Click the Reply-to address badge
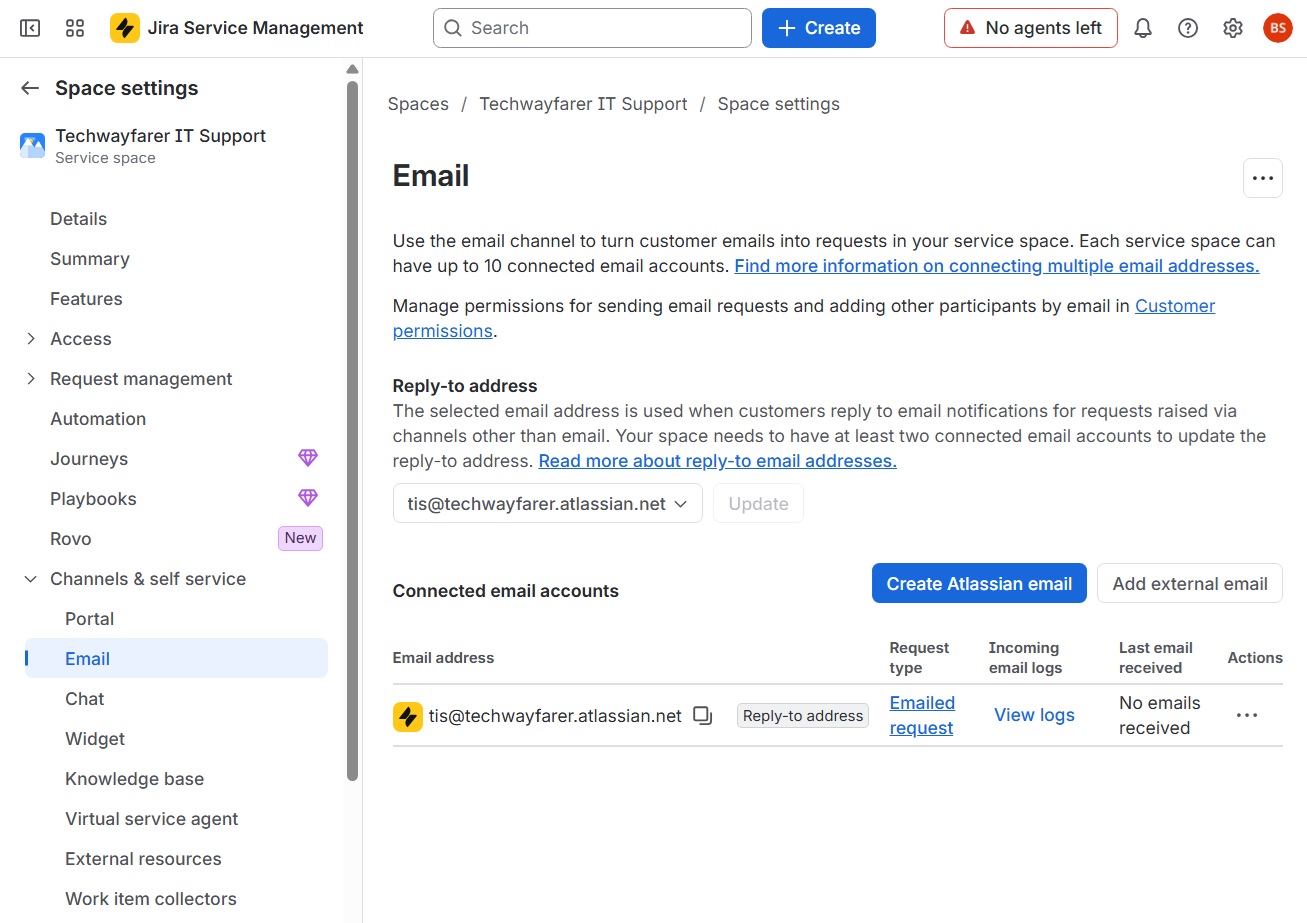The image size is (1307, 923). click(803, 716)
